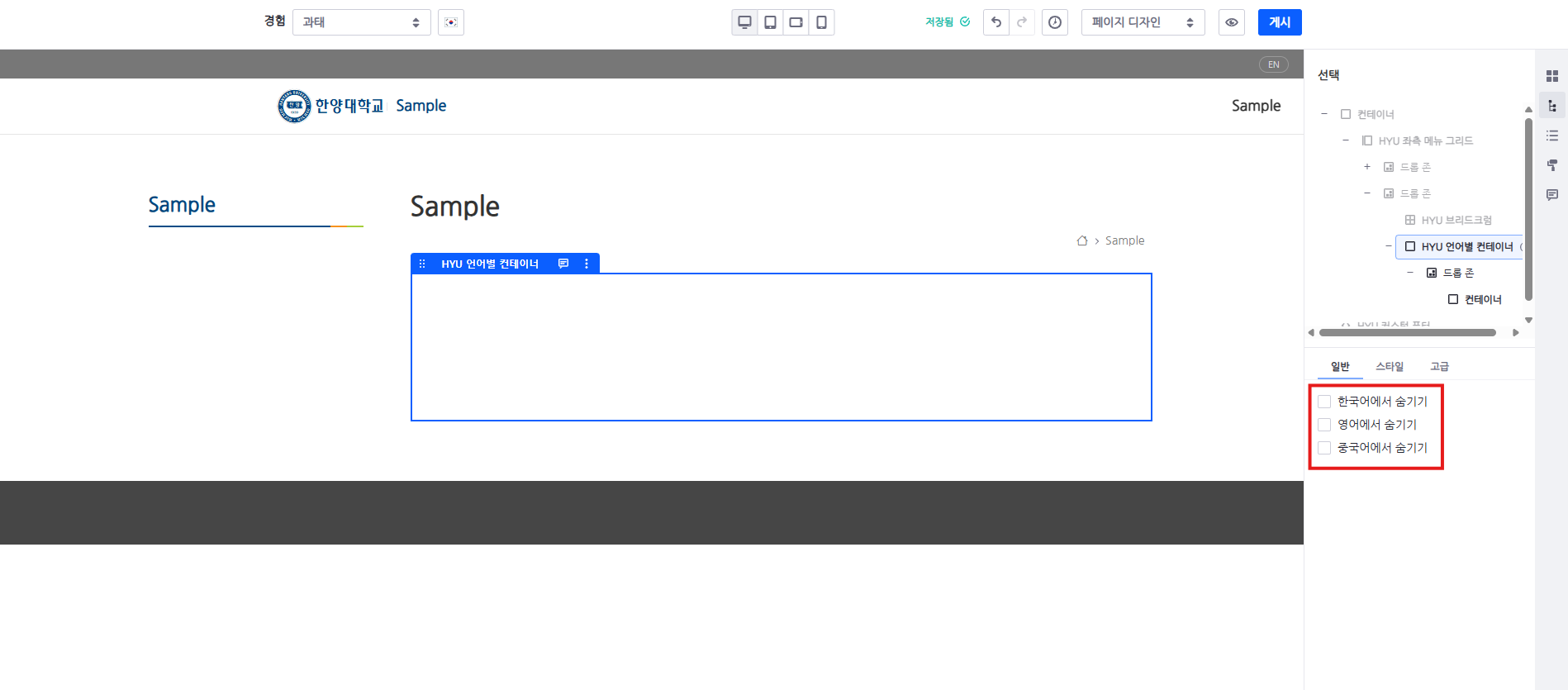Switch to mobile phone preview icon
Screen dimensions: 1568x690
(x=821, y=22)
